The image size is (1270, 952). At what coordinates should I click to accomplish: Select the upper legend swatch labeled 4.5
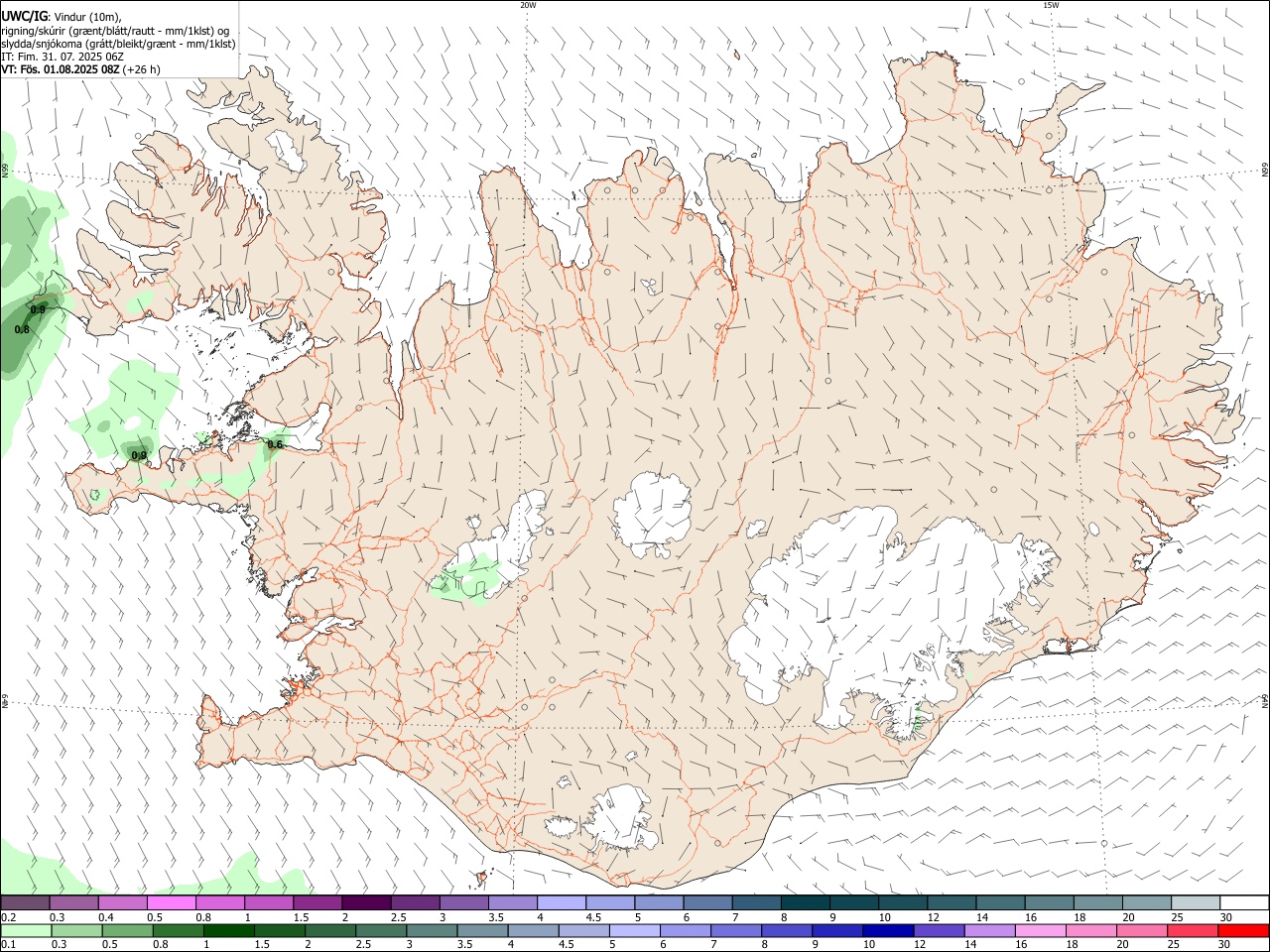[x=610, y=902]
